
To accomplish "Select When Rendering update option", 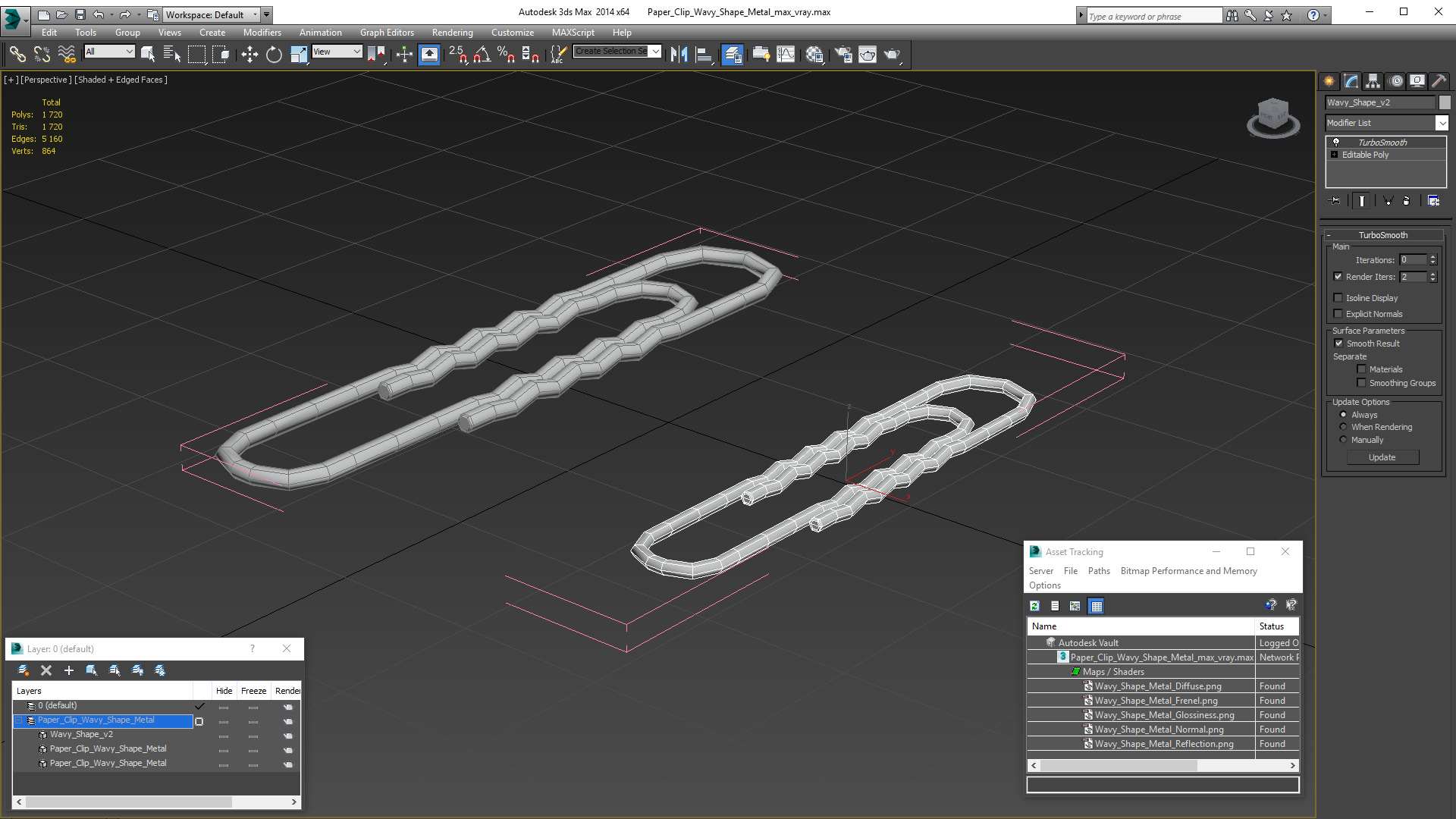I will click(1343, 427).
